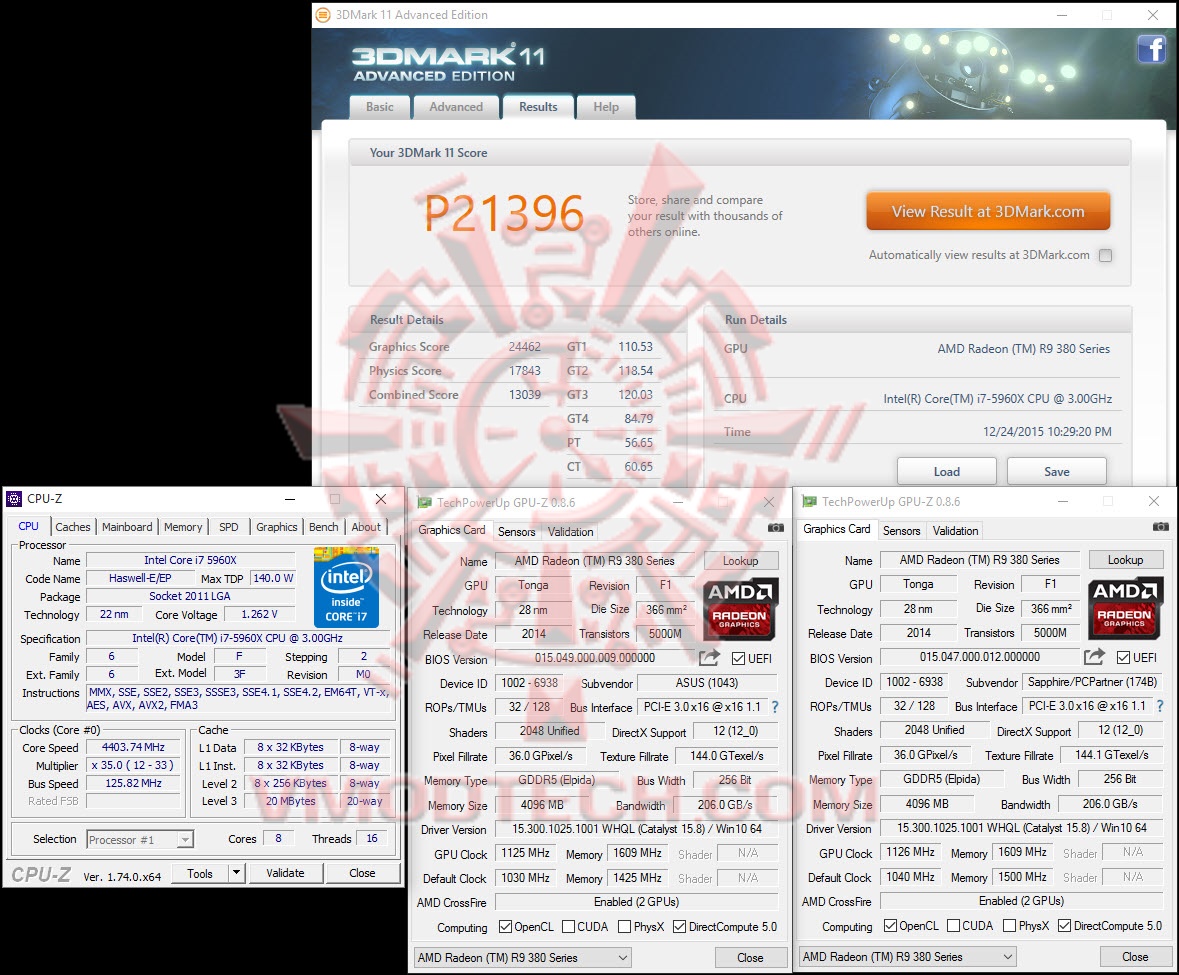Click the left GPU-Z title bar icon
This screenshot has height=975, width=1179.
tap(425, 502)
